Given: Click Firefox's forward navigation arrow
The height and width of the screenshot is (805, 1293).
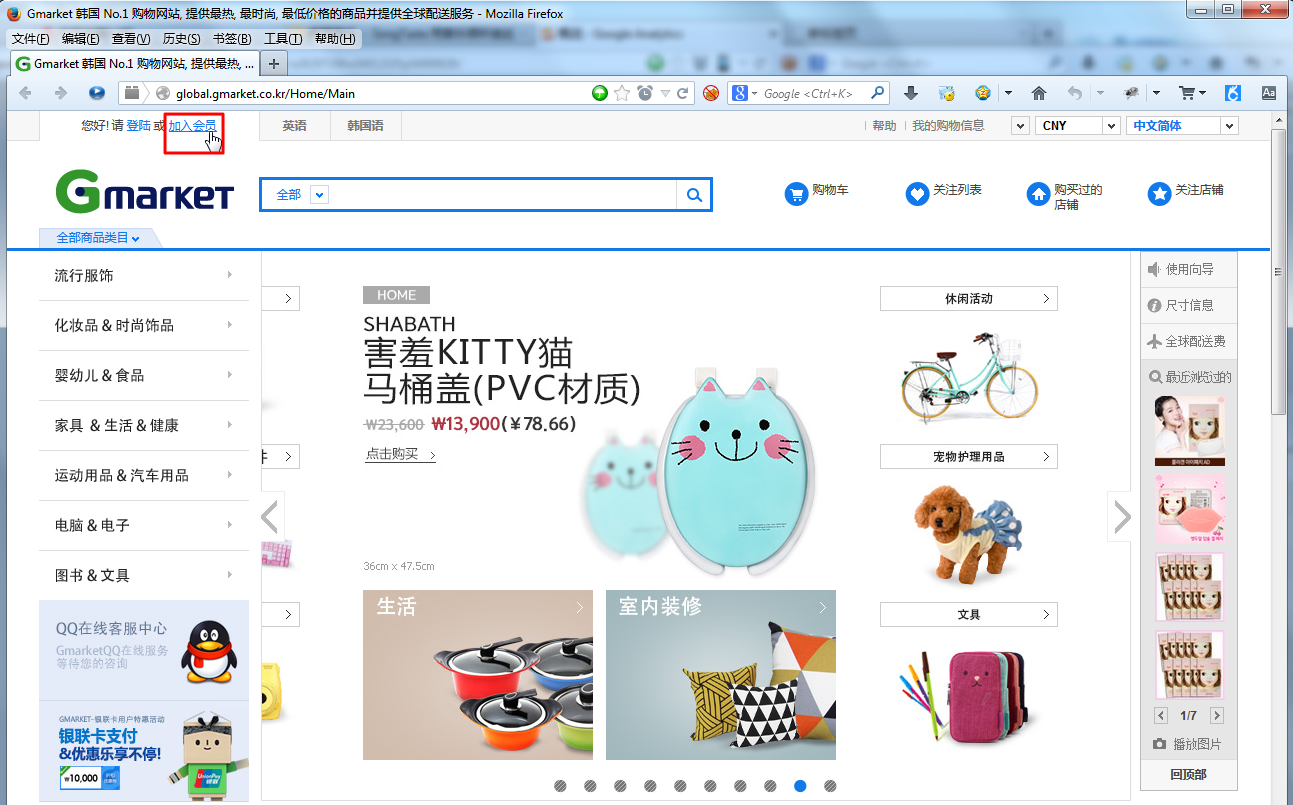Looking at the screenshot, I should 60,93.
